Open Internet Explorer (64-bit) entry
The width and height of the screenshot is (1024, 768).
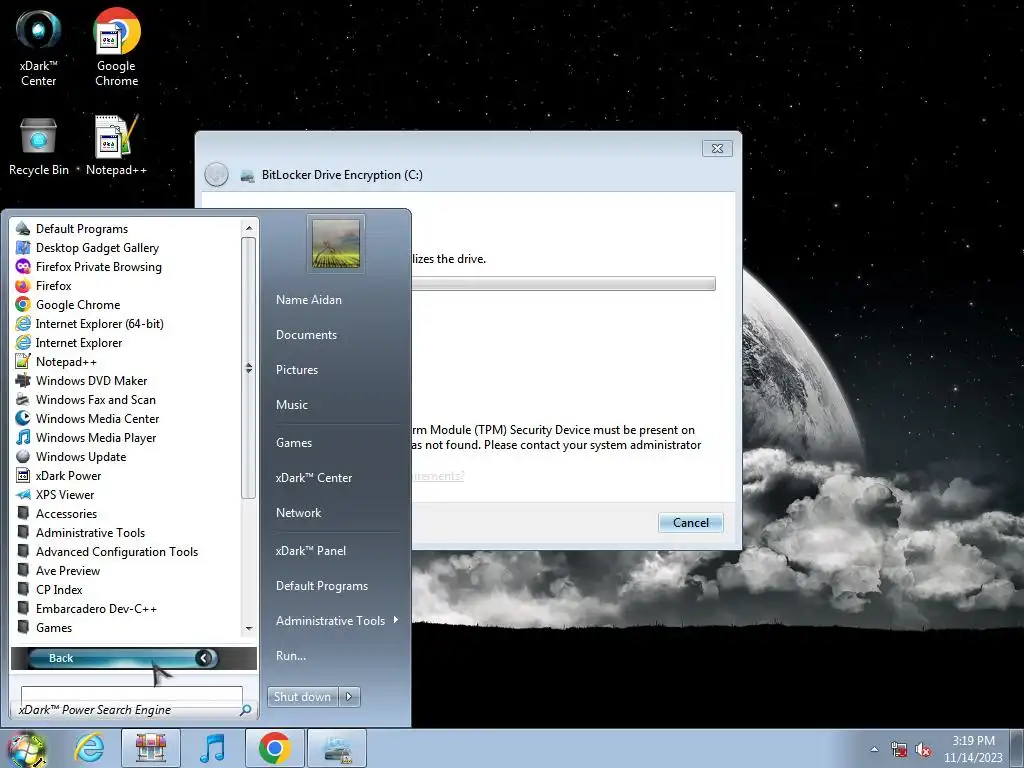point(89,323)
